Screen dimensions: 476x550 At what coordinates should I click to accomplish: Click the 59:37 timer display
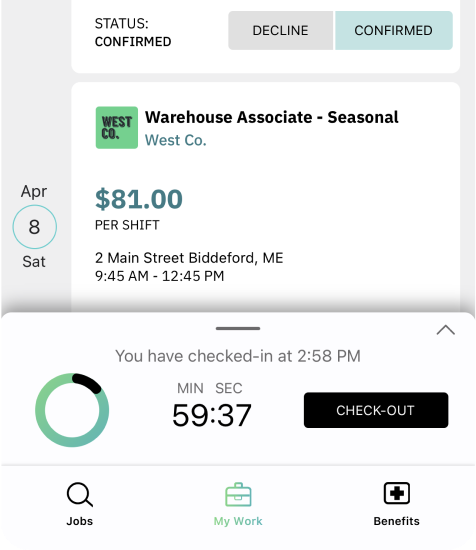point(212,415)
